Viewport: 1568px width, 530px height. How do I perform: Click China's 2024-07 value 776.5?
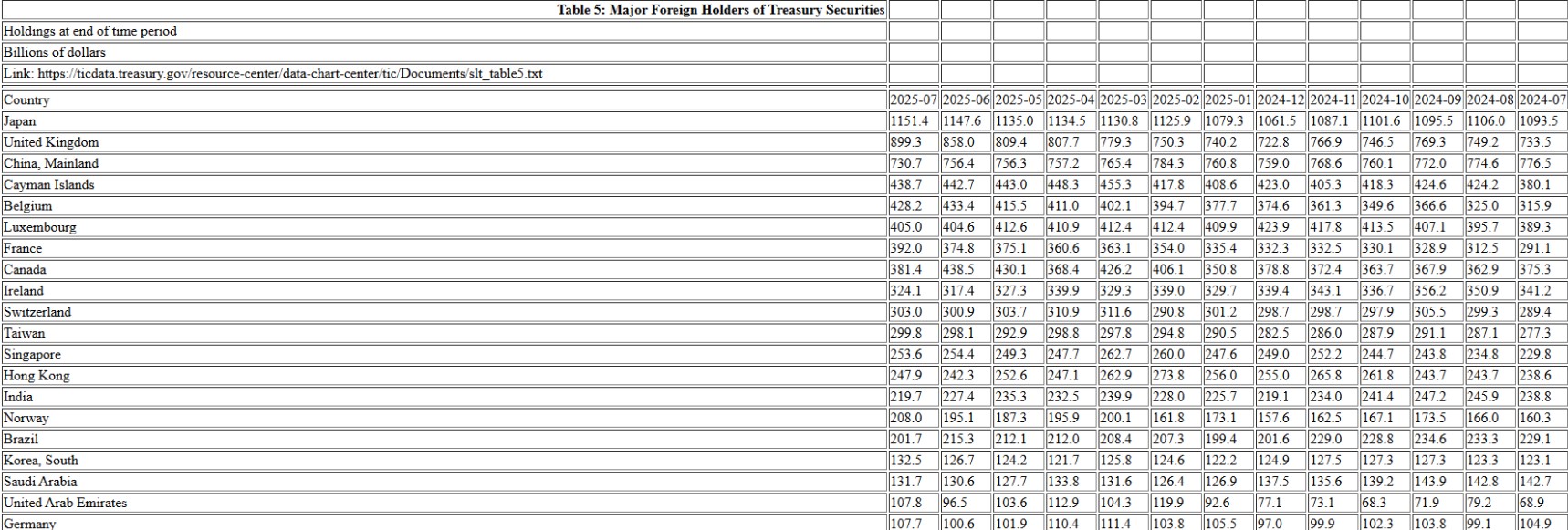tap(1535, 163)
